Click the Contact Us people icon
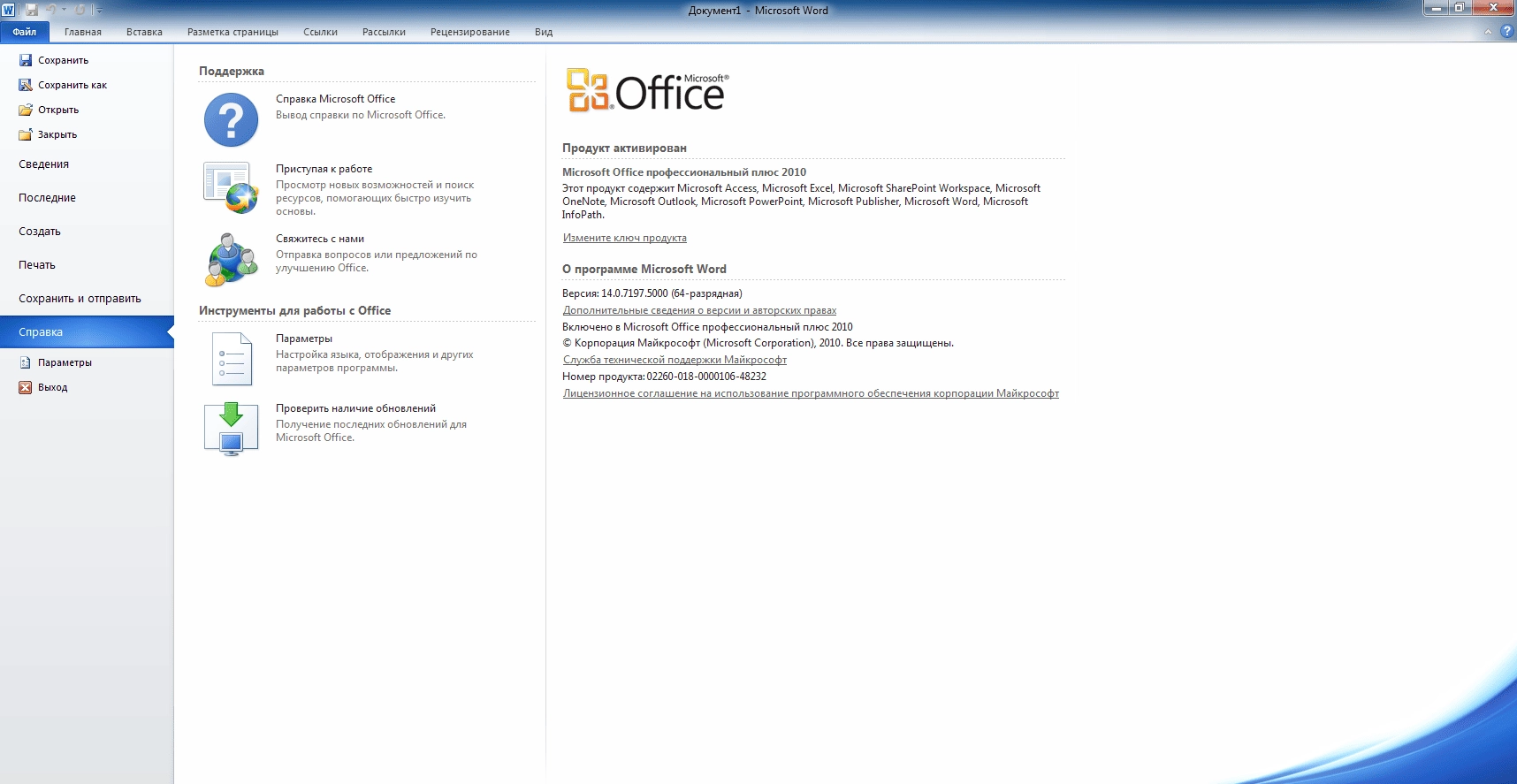1517x784 pixels. coord(231,259)
